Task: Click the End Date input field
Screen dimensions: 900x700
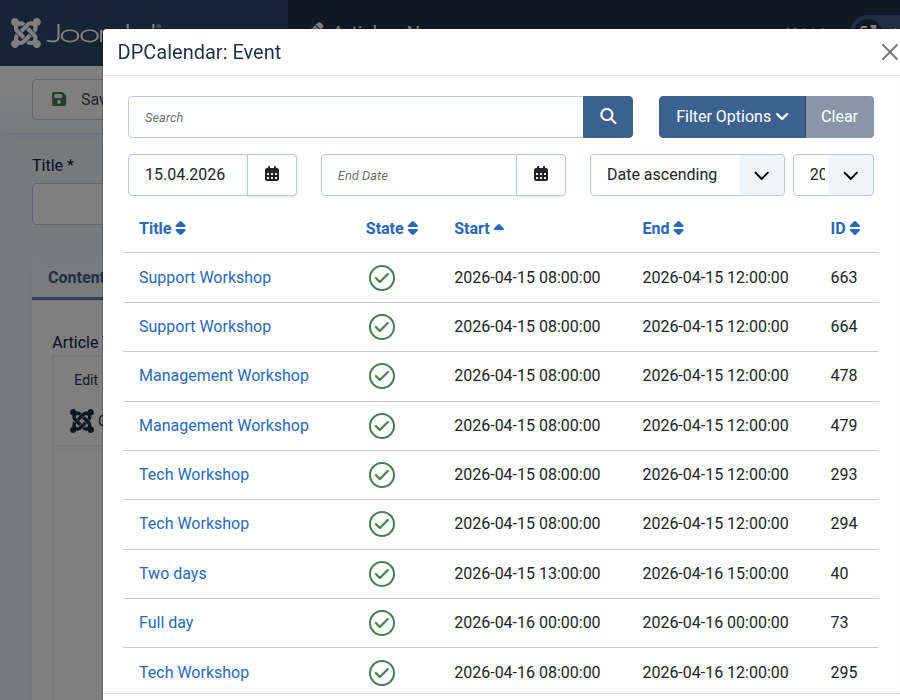Action: coord(418,175)
